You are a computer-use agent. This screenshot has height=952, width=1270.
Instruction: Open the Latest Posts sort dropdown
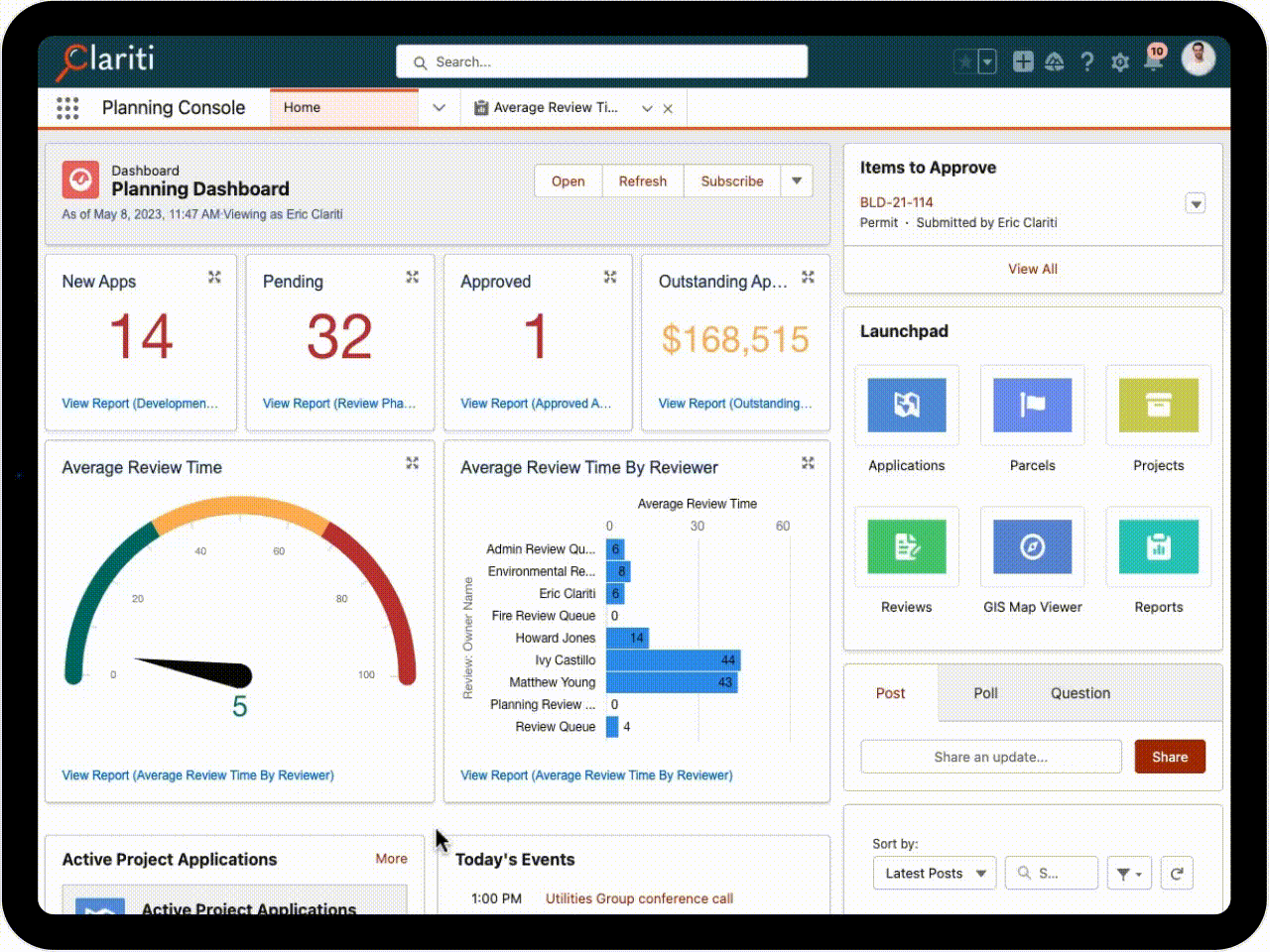[934, 873]
